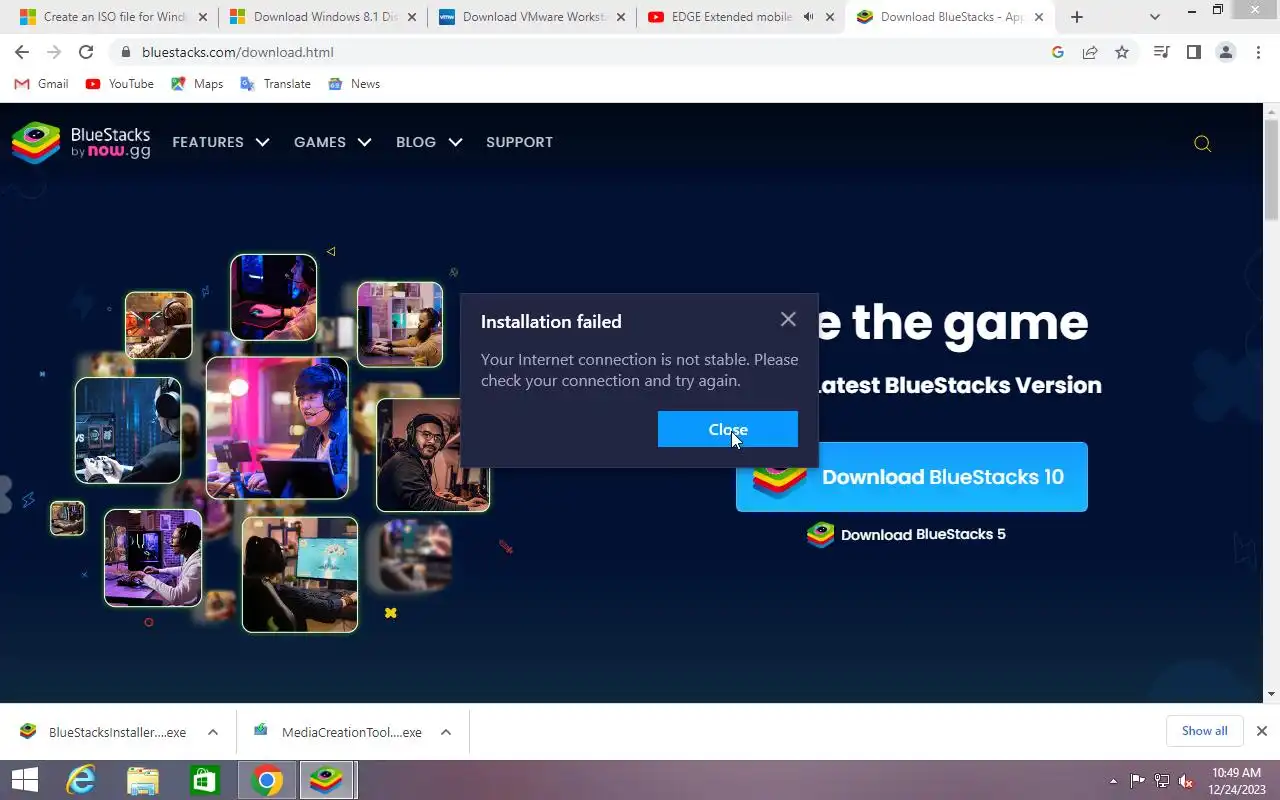Open YouTube bookmark
1280x800 pixels.
[120, 84]
